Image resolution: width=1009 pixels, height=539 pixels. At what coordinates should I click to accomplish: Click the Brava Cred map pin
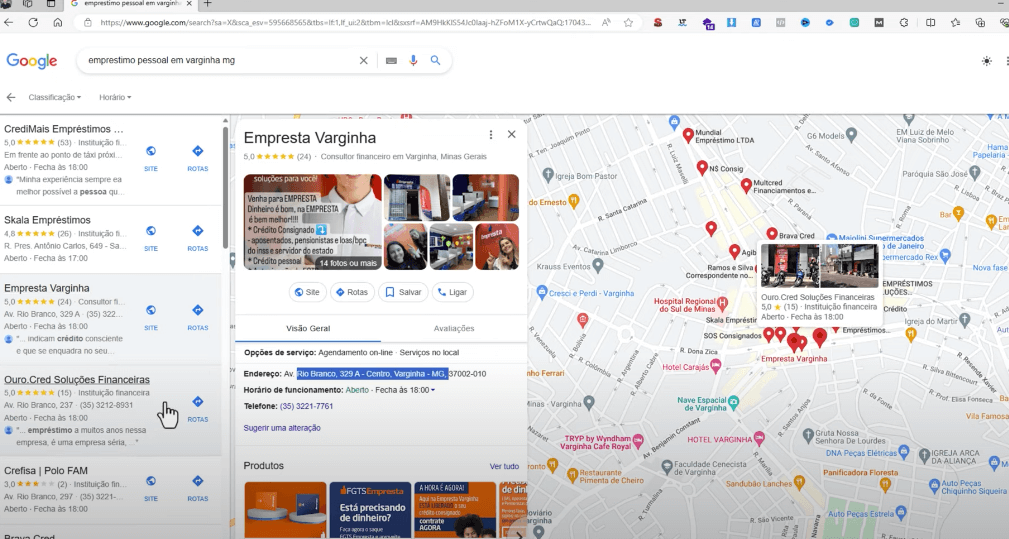pyautogui.click(x=772, y=235)
